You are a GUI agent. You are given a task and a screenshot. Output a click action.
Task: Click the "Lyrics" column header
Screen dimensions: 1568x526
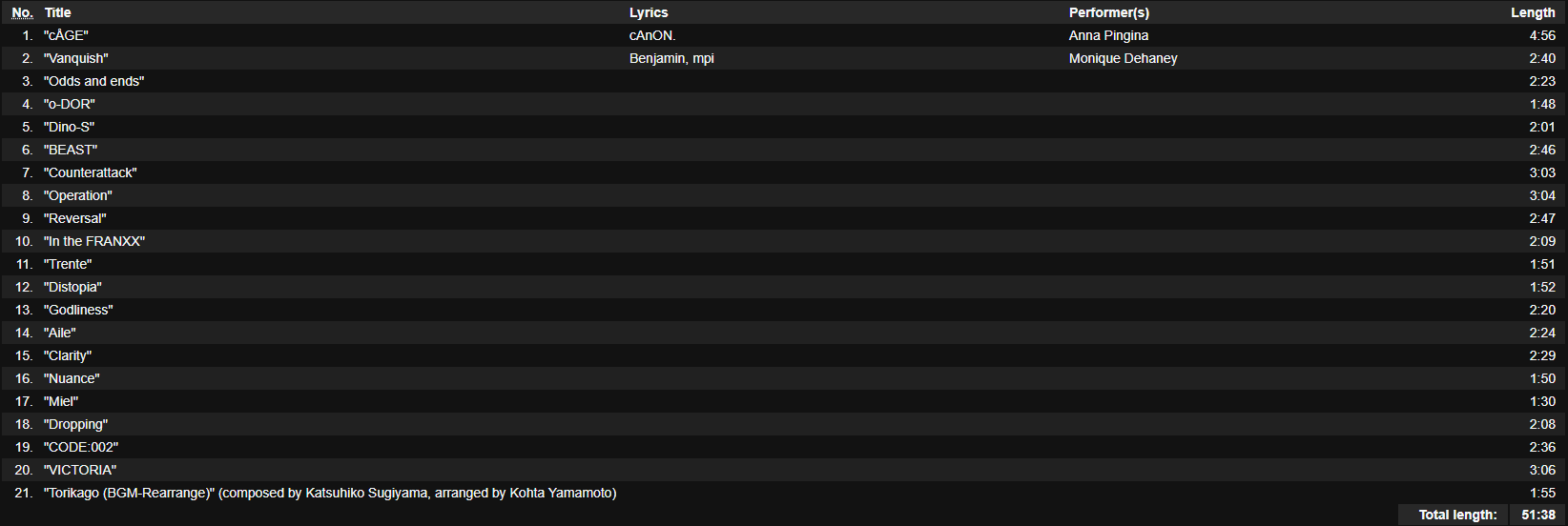click(649, 12)
